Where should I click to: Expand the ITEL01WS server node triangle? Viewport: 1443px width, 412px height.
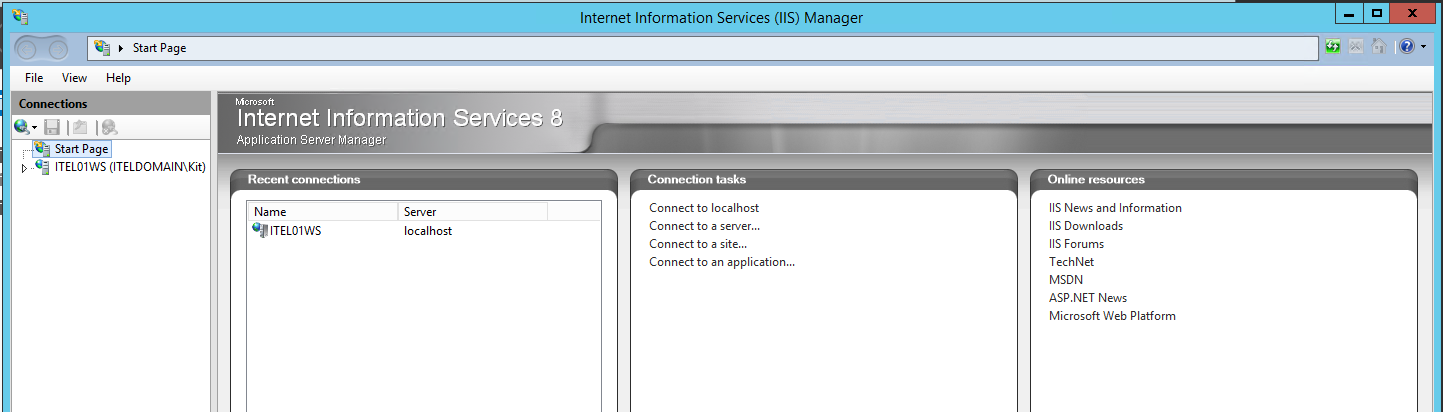24,168
